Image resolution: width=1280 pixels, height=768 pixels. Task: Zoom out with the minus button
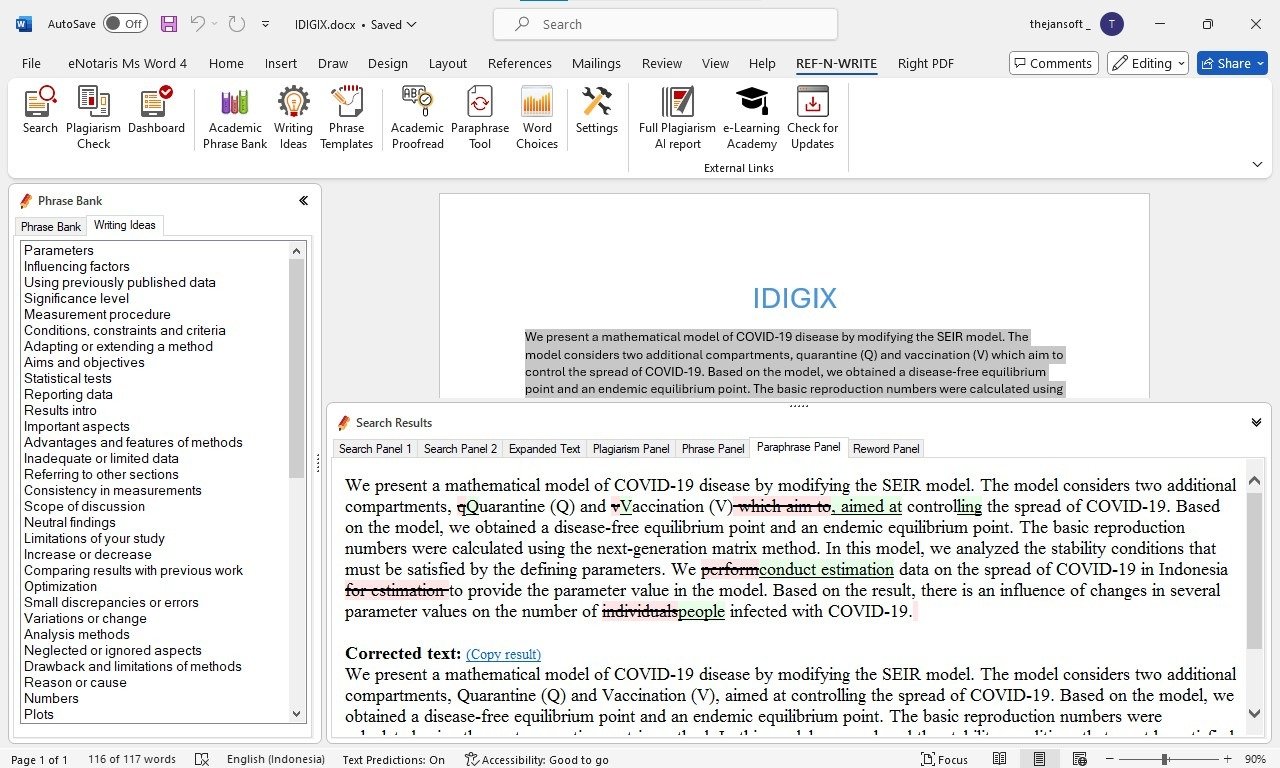pyautogui.click(x=1110, y=759)
